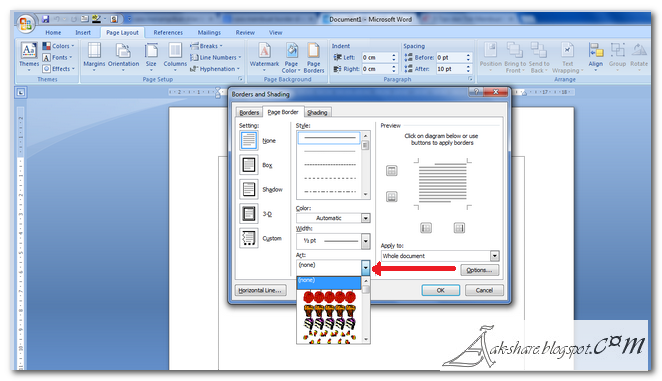This screenshot has width=662, height=381.
Task: Open the Borders tab in dialog
Action: 249,112
